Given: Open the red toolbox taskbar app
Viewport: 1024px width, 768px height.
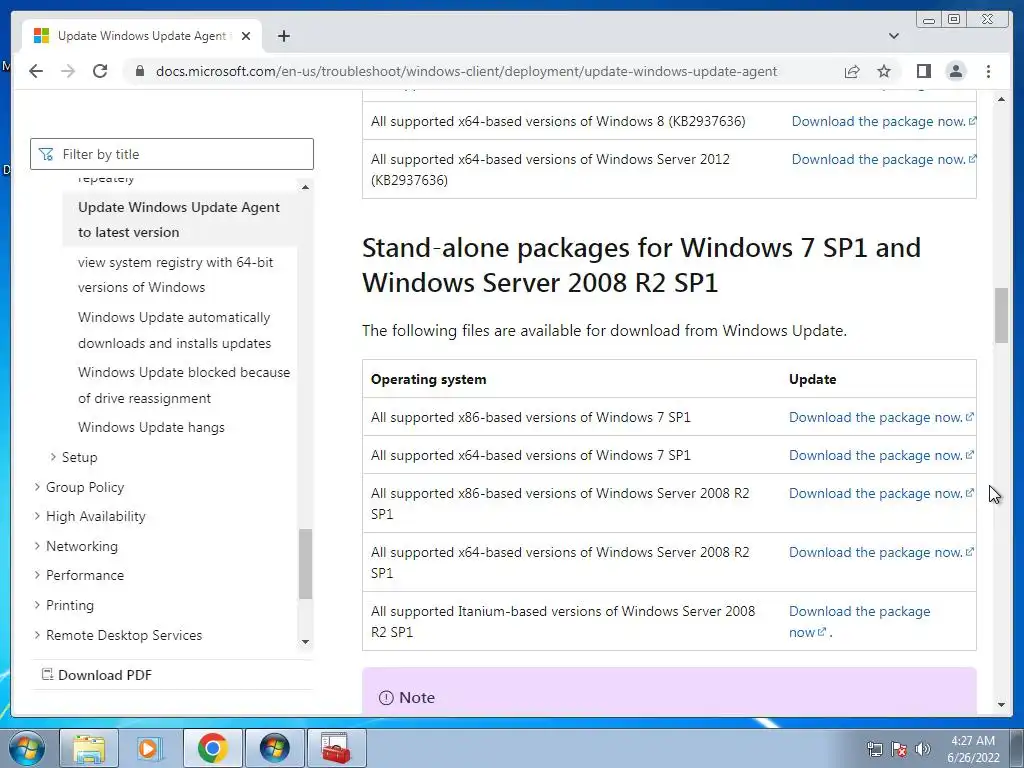Looking at the screenshot, I should (336, 748).
